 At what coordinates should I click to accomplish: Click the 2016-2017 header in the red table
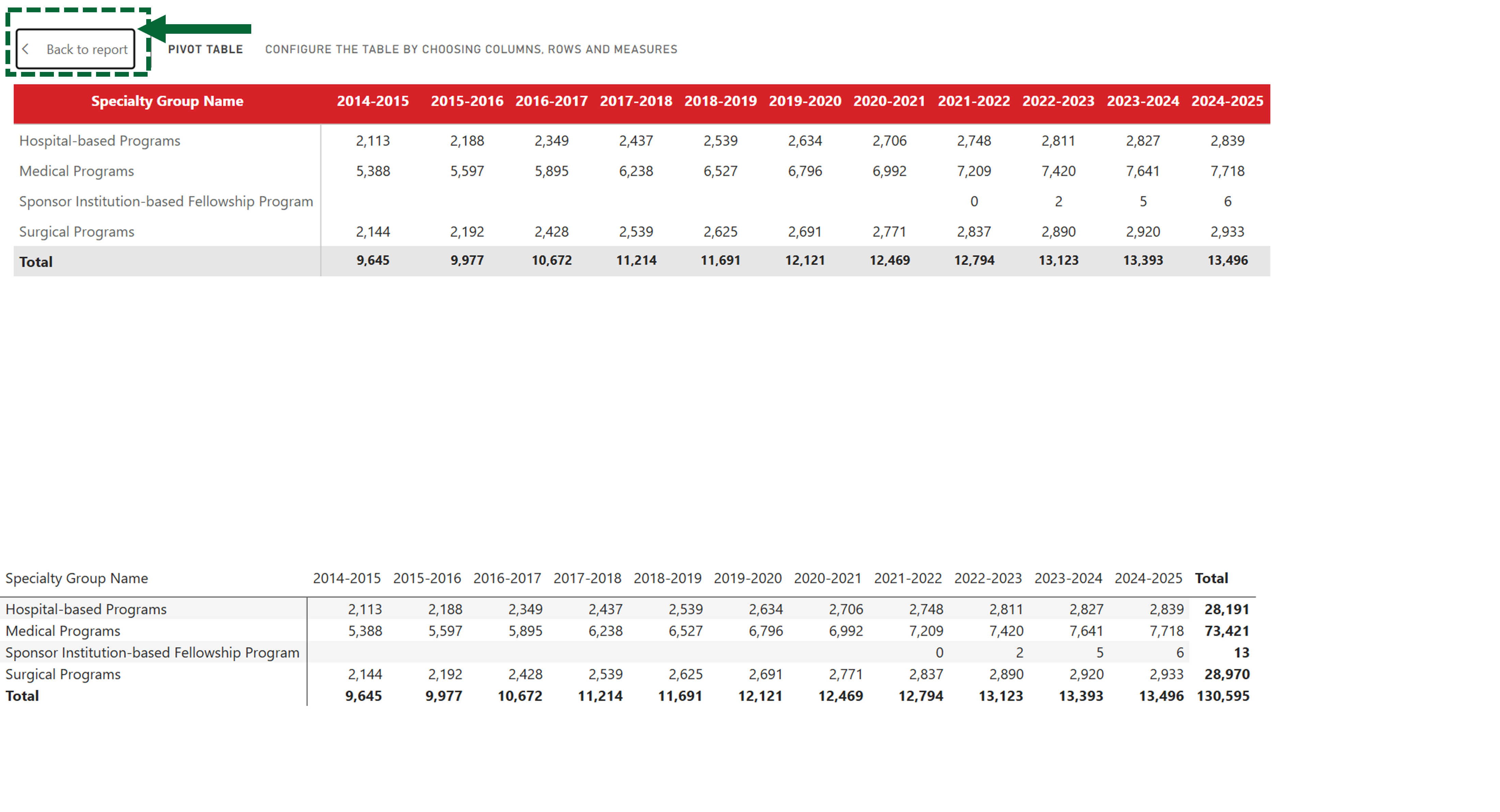pyautogui.click(x=552, y=101)
